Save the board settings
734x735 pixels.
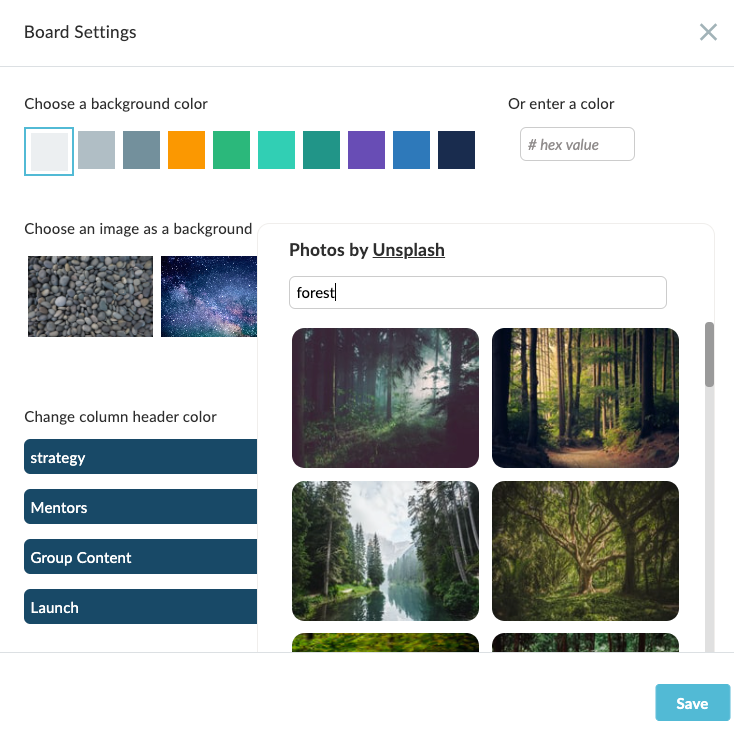click(x=692, y=703)
